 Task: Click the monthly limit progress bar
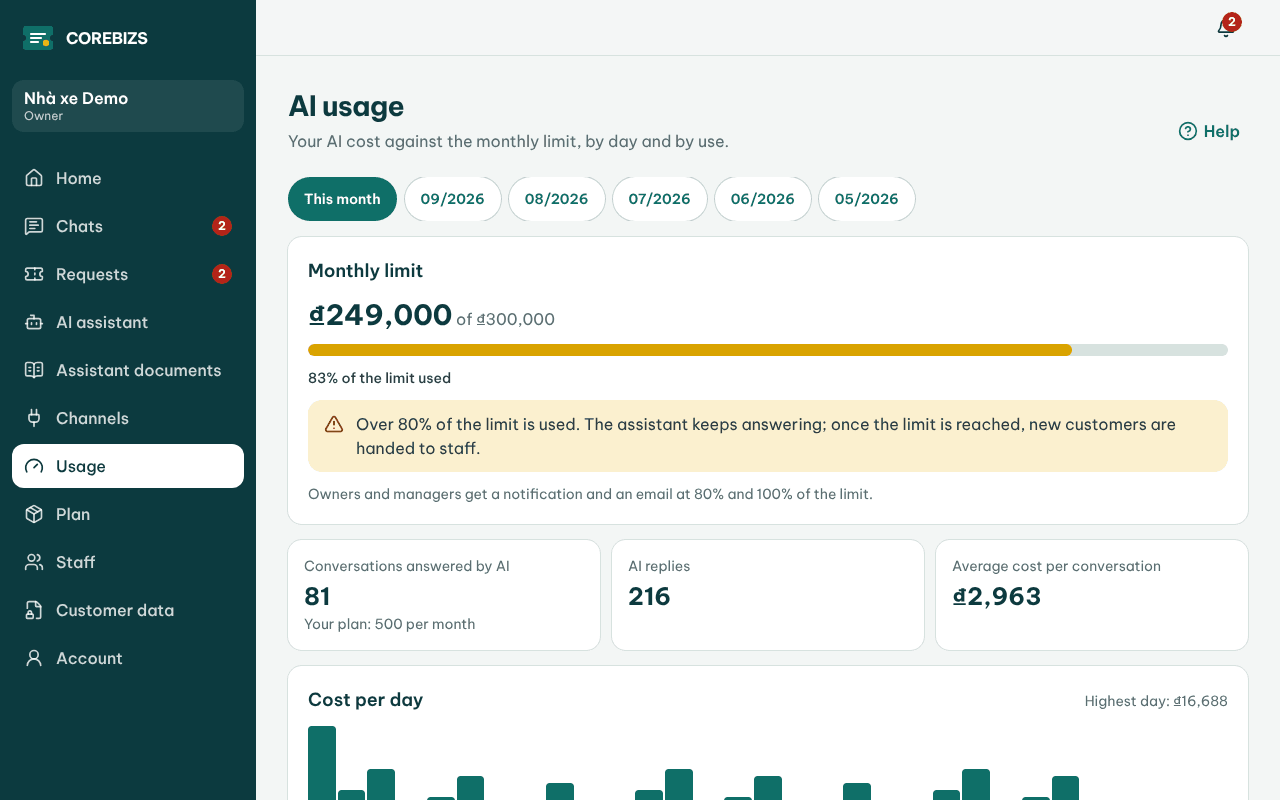tap(768, 350)
